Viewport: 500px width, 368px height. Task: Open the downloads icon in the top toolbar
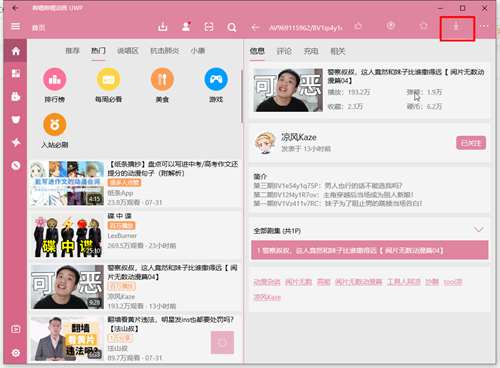point(162,27)
